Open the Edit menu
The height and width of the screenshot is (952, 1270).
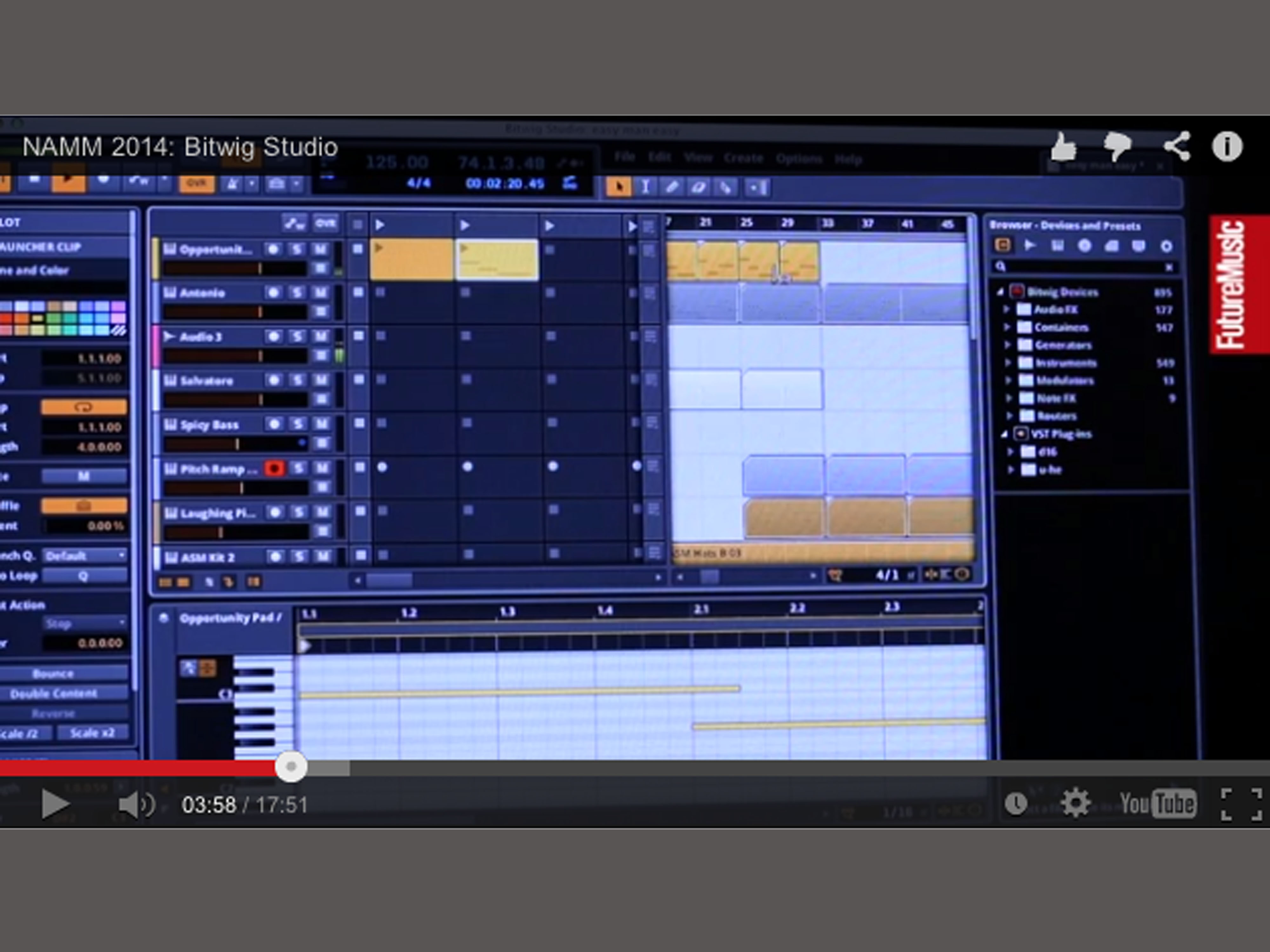point(659,157)
